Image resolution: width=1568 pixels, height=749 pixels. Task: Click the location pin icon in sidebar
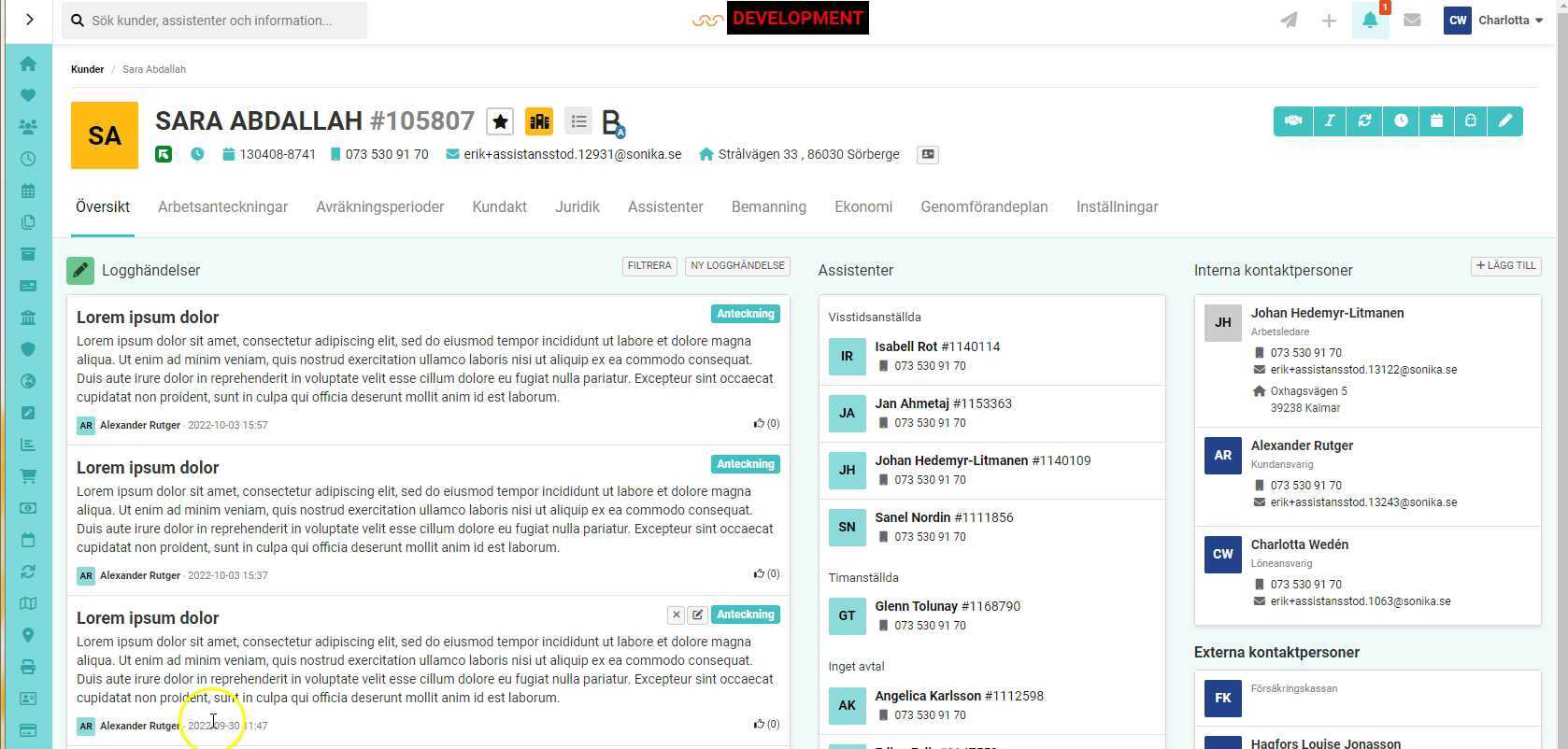[x=28, y=635]
